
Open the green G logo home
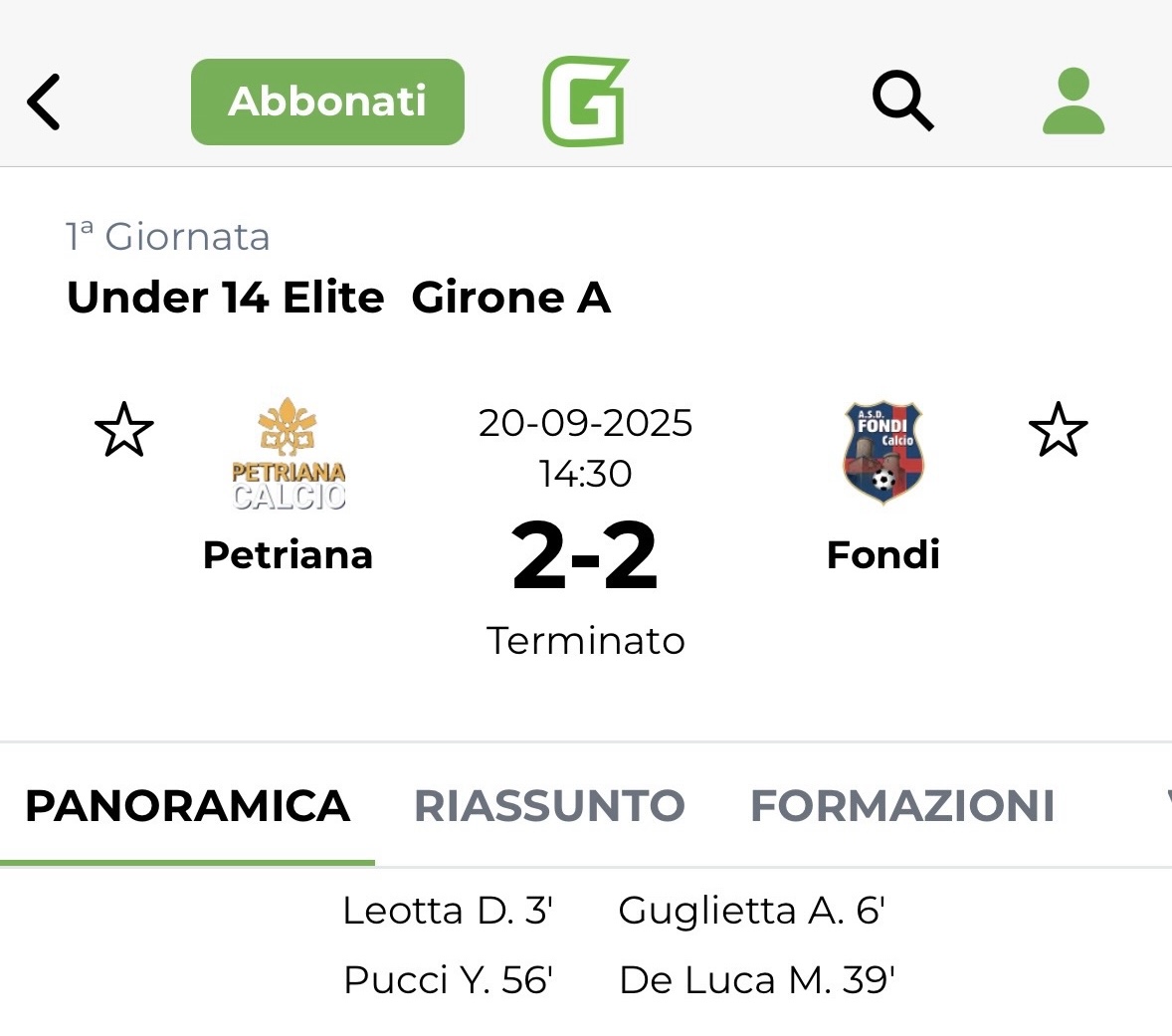pos(585,102)
